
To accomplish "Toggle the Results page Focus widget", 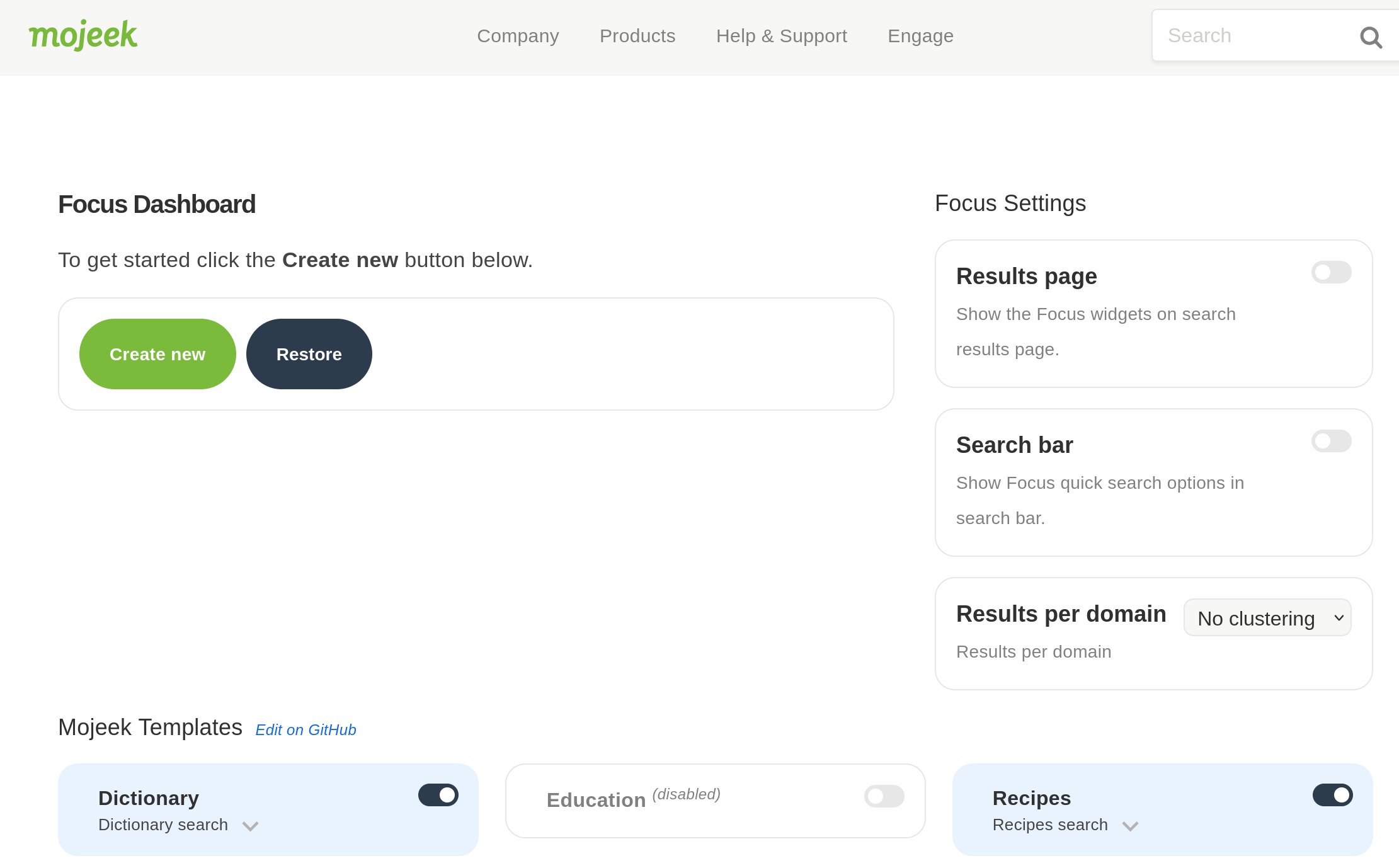I will [1331, 271].
